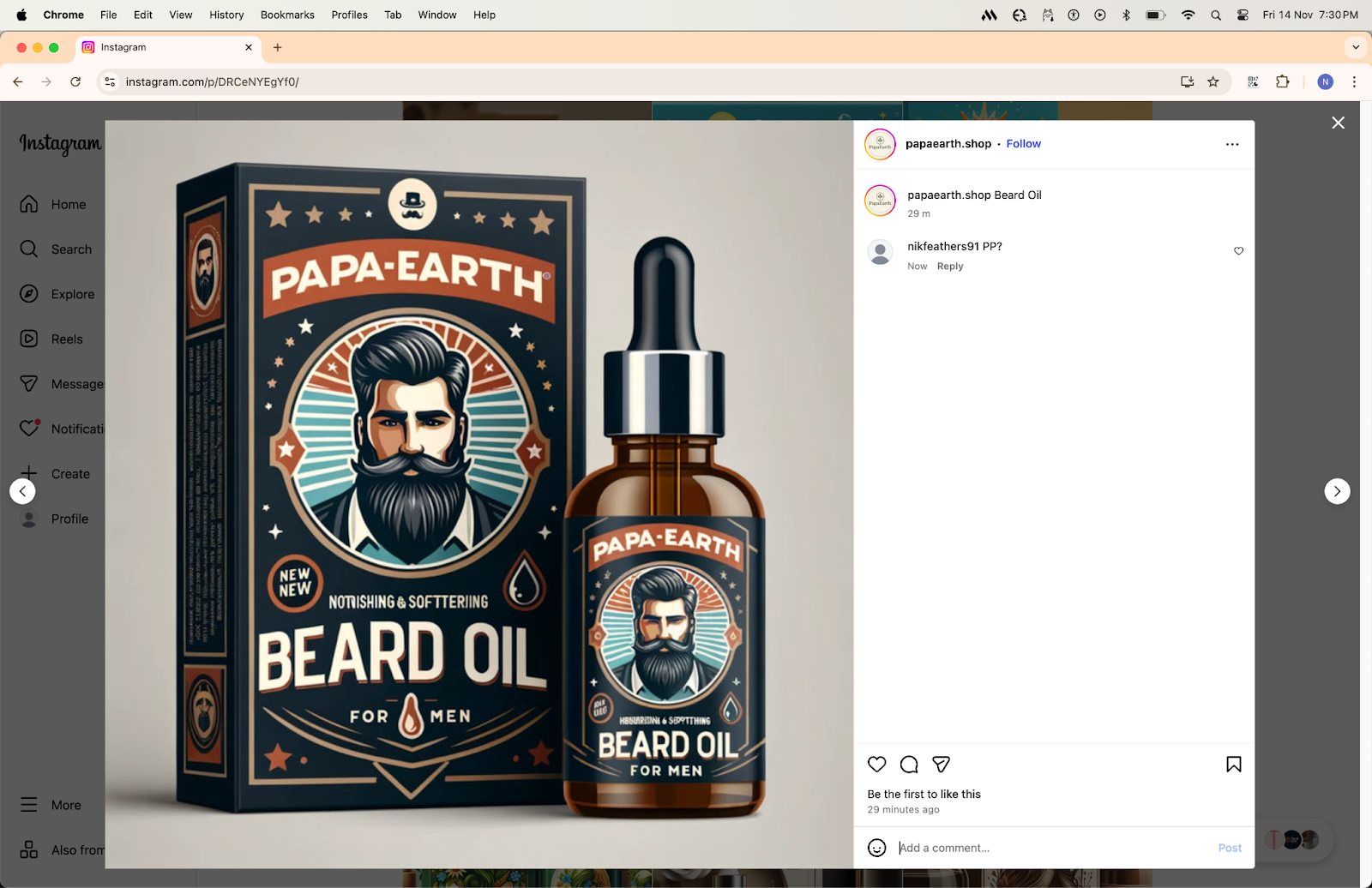
Task: Follow papaearth.shop account
Action: pyautogui.click(x=1024, y=144)
